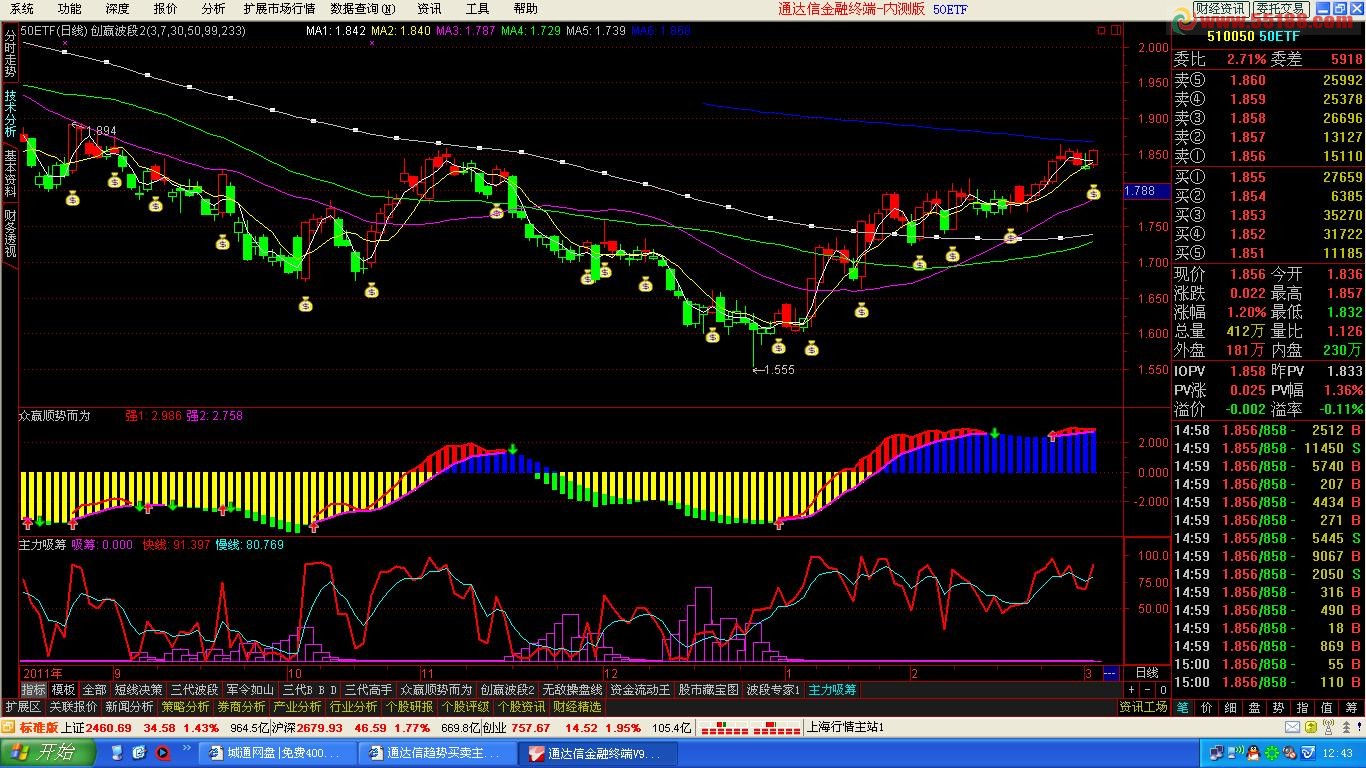Switch to the 资金流动王 indicator tab
This screenshot has width=1366, height=768.
click(x=640, y=690)
